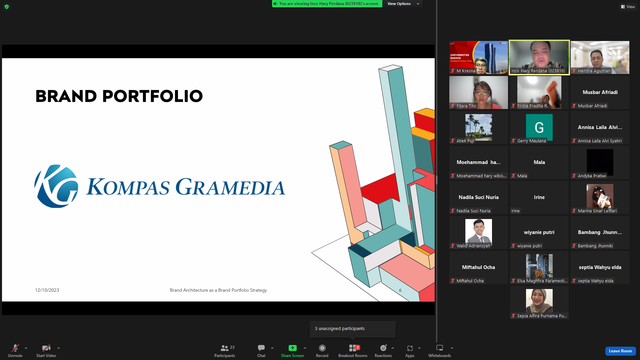Select Firdia Pradita's video tile
The image size is (640, 360).
[x=539, y=93]
